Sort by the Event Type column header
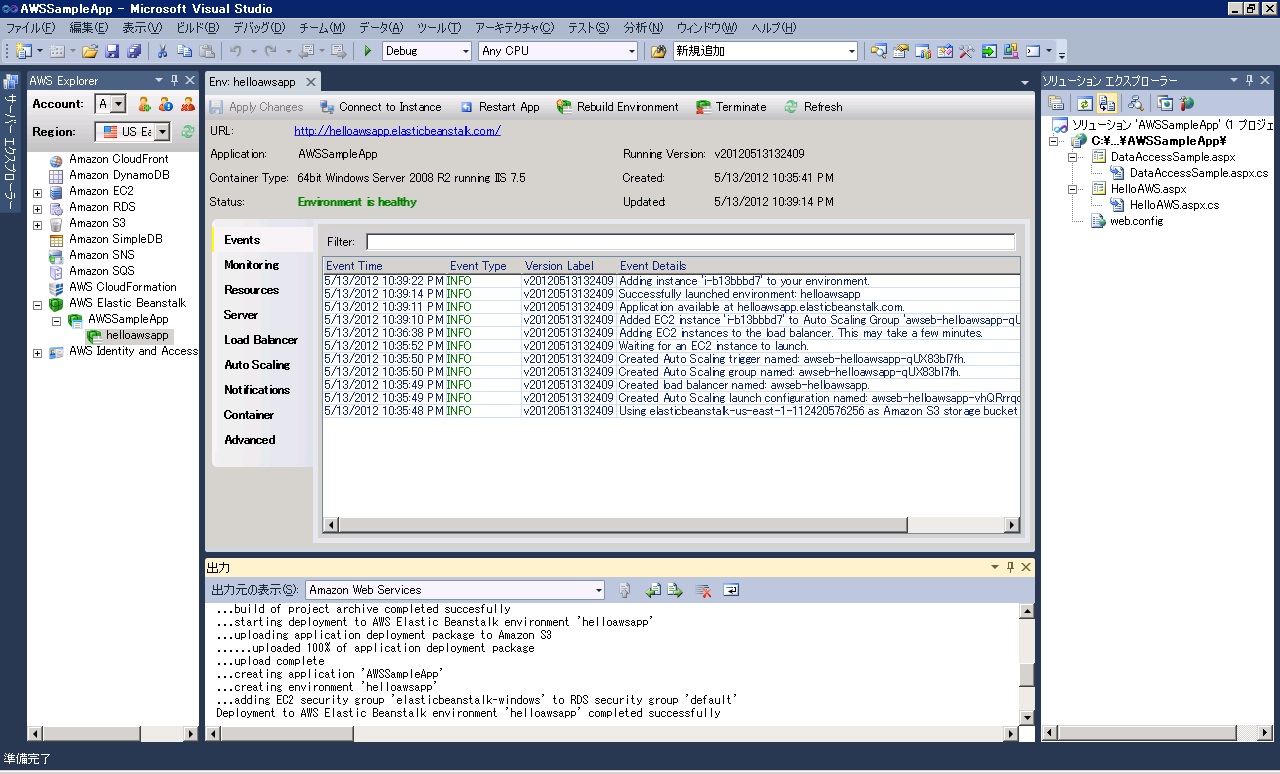Image resolution: width=1280 pixels, height=774 pixels. coord(484,266)
